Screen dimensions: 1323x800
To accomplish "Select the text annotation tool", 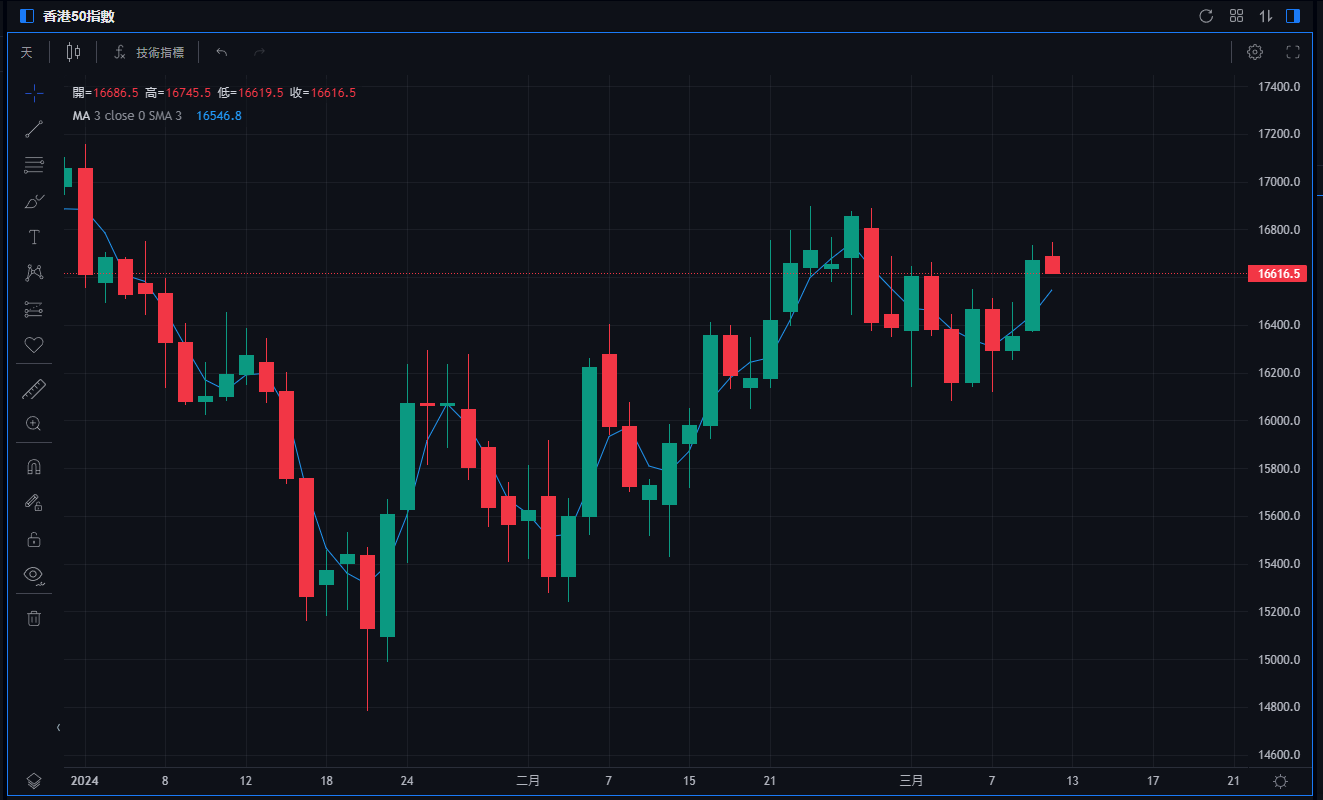I will (x=34, y=237).
